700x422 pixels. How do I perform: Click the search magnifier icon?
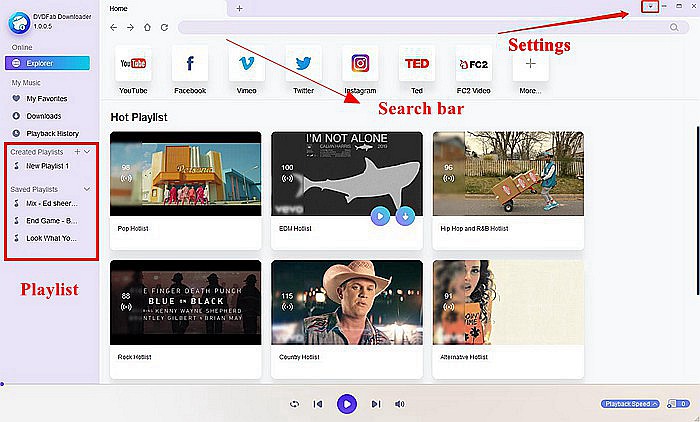674,28
